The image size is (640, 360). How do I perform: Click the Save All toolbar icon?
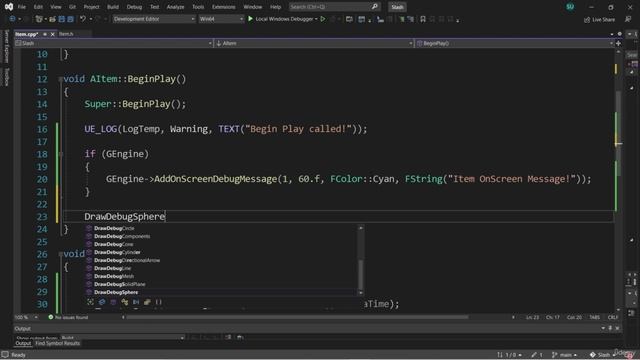point(71,19)
